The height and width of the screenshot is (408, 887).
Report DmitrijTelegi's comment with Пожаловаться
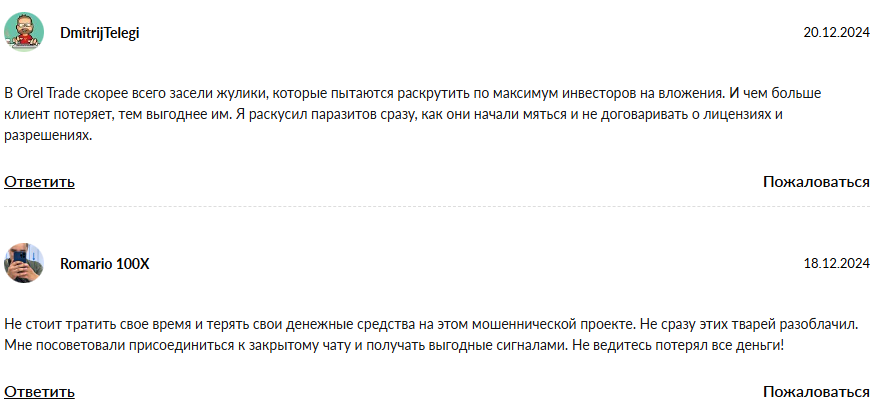pyautogui.click(x=816, y=182)
